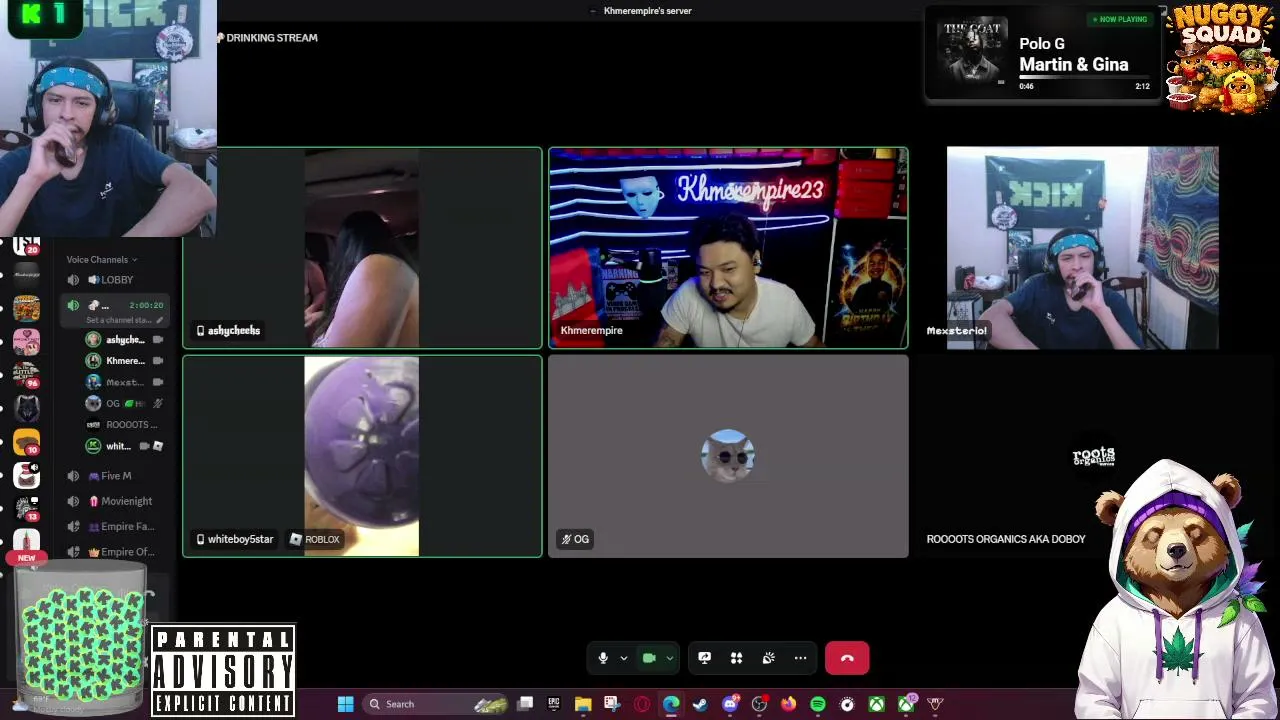Open the first Xbox icon on the taskbar
This screenshot has width=1280, height=720.
coord(876,704)
